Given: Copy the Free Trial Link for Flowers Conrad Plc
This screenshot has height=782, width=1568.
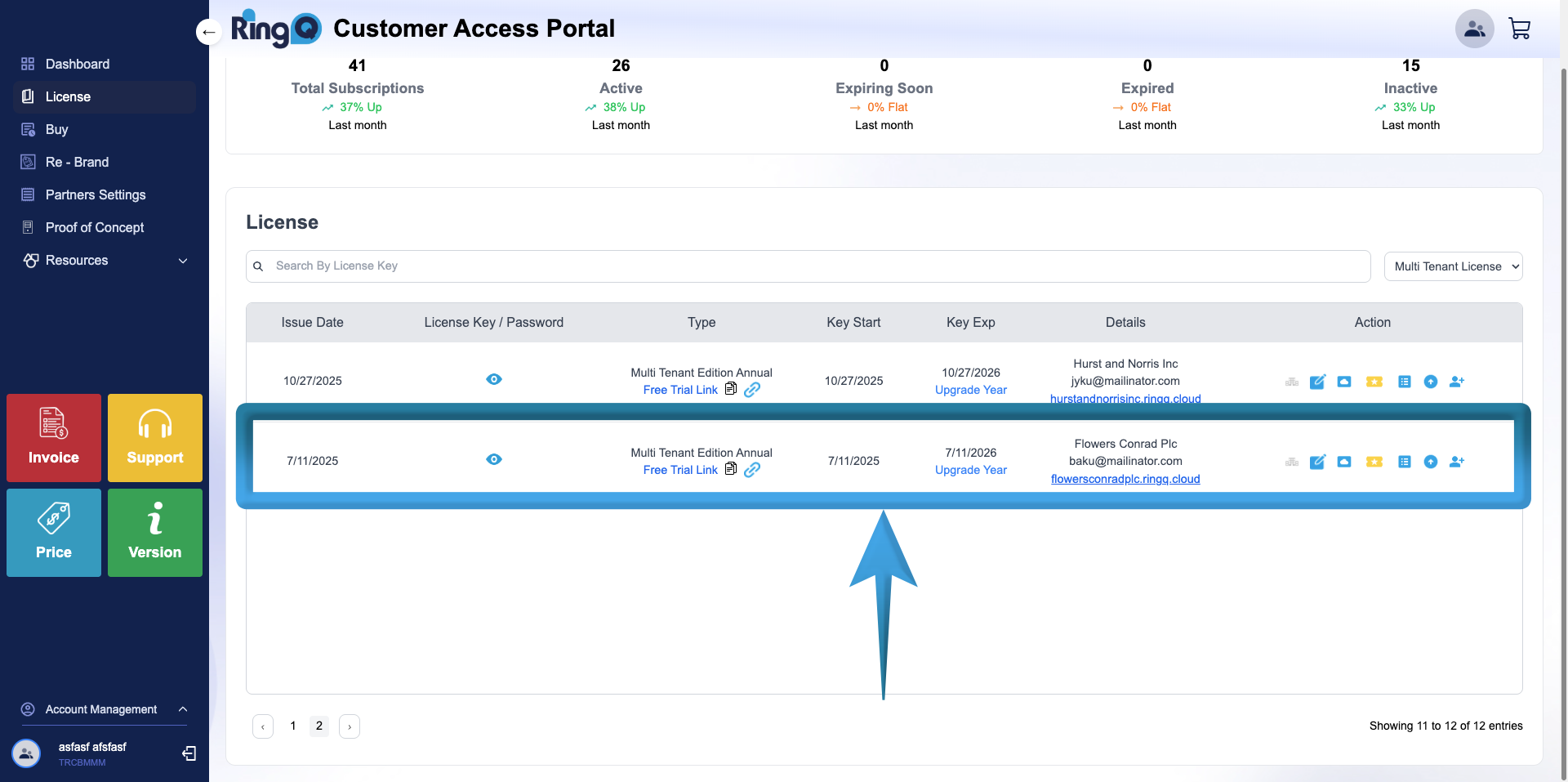Looking at the screenshot, I should [x=732, y=470].
